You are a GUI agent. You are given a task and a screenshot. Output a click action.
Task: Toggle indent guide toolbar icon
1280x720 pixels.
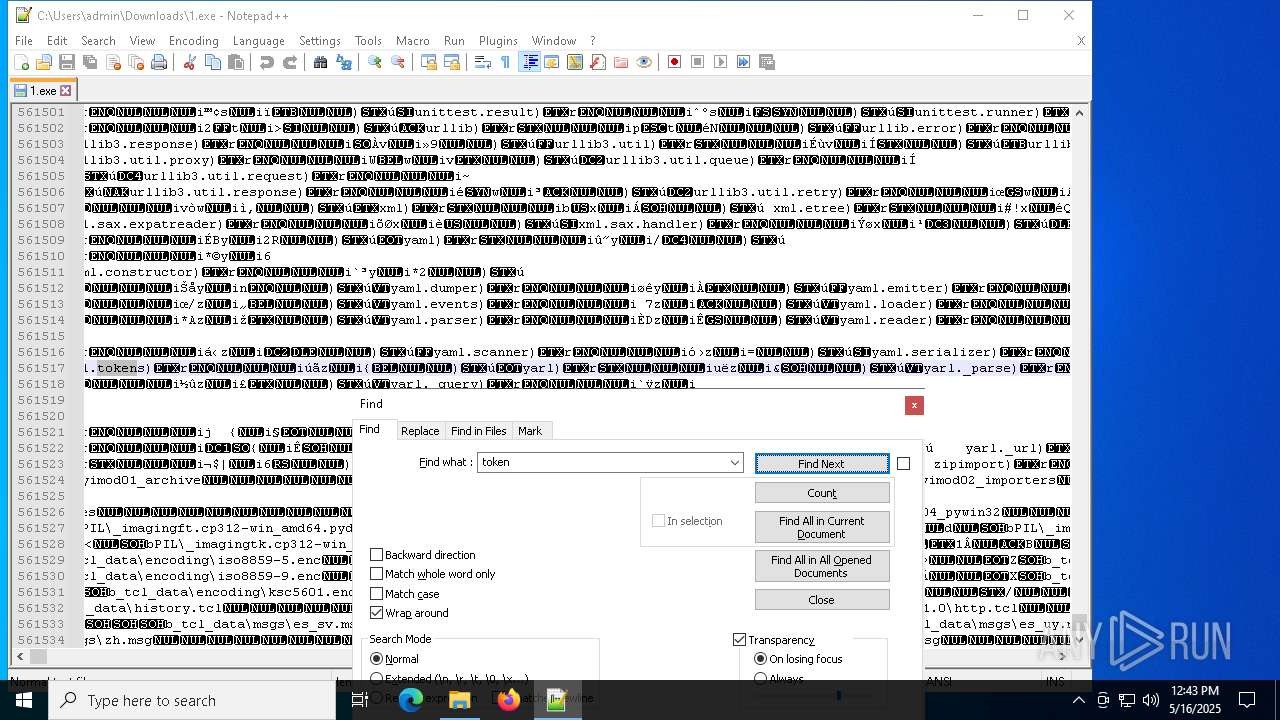pos(530,62)
